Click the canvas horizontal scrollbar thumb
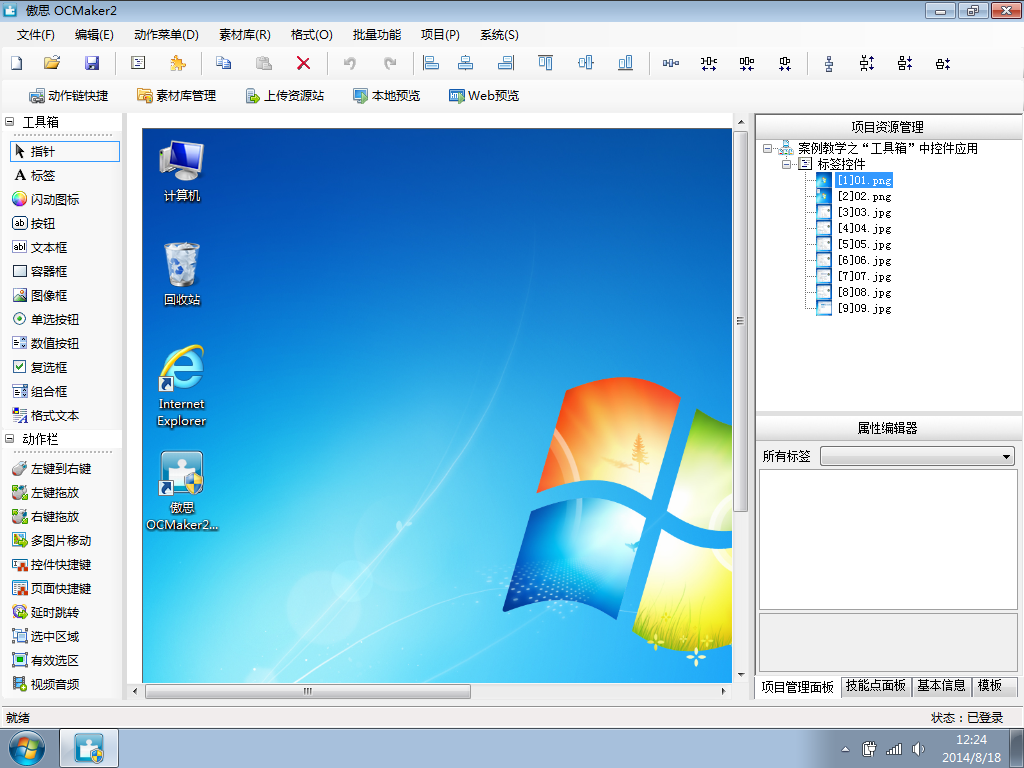Viewport: 1024px width, 768px height. (308, 691)
